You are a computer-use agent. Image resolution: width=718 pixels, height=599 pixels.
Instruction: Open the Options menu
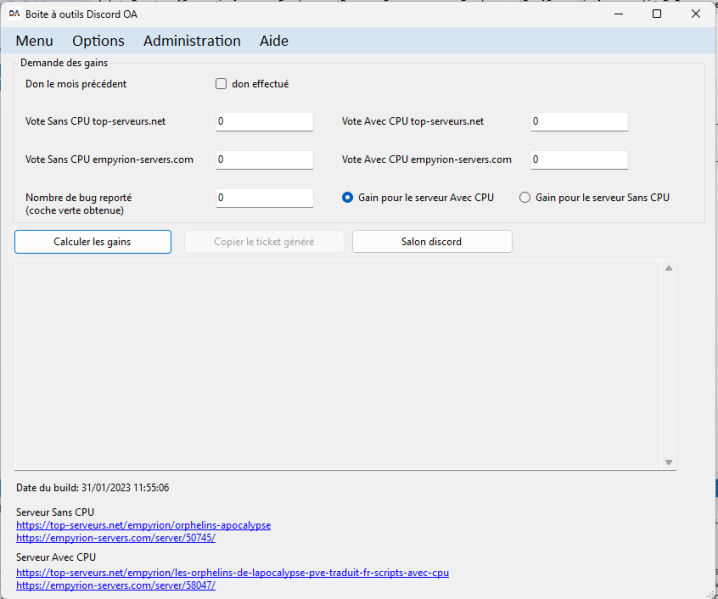(98, 41)
